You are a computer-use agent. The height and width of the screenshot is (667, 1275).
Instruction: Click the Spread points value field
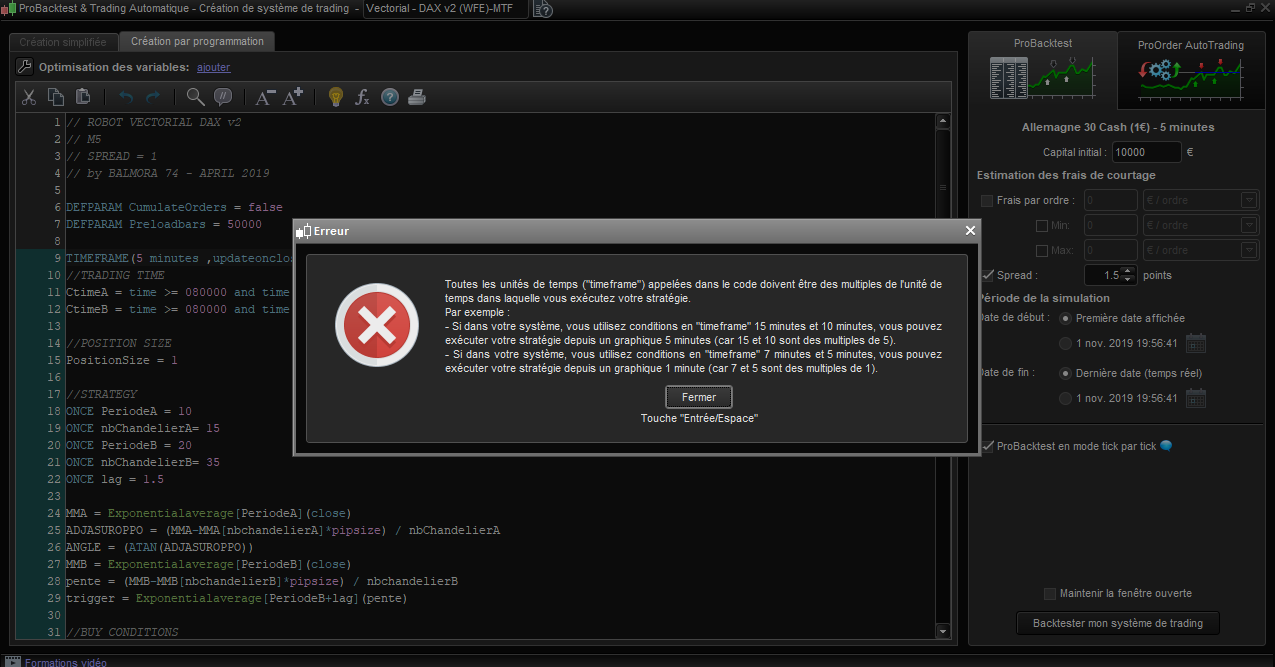(x=1104, y=275)
